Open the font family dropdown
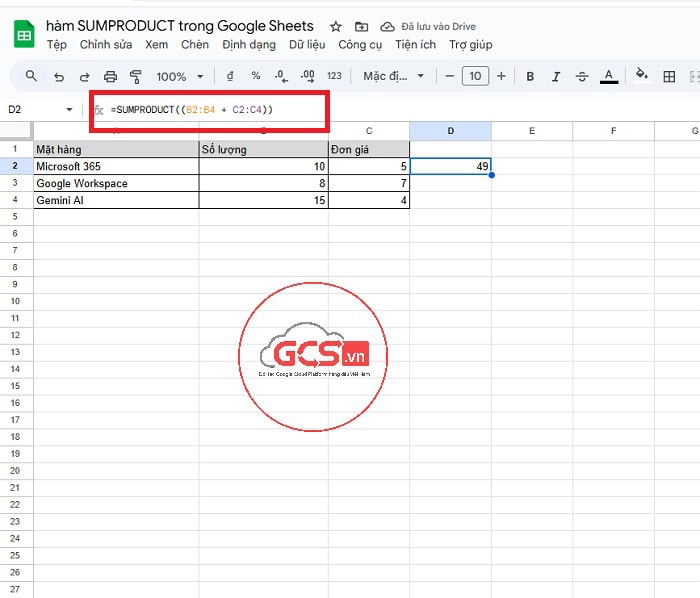The width and height of the screenshot is (700, 598). click(393, 76)
